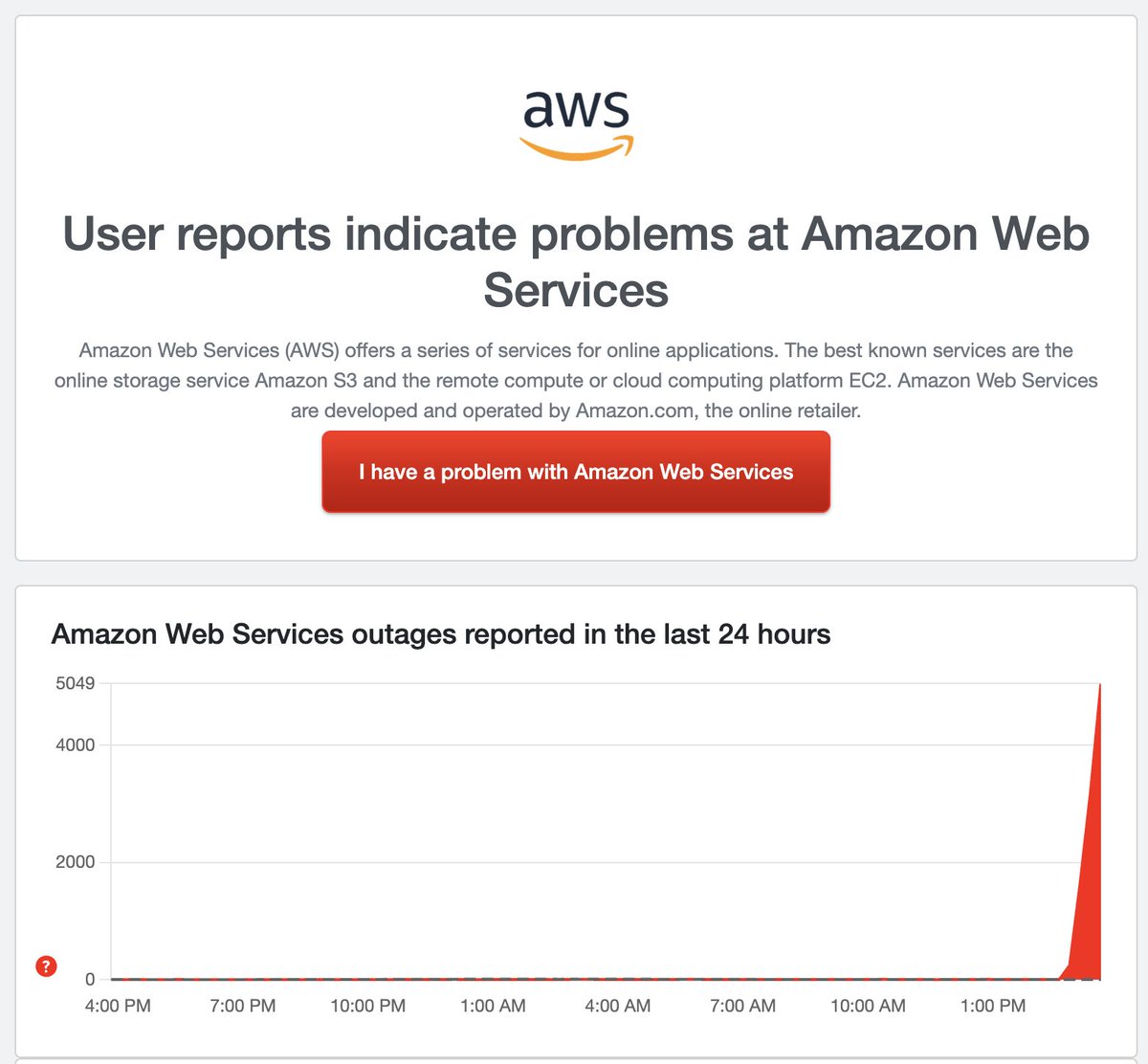Click the 2000 y-axis label
The width and height of the screenshot is (1148, 1064).
point(76,862)
